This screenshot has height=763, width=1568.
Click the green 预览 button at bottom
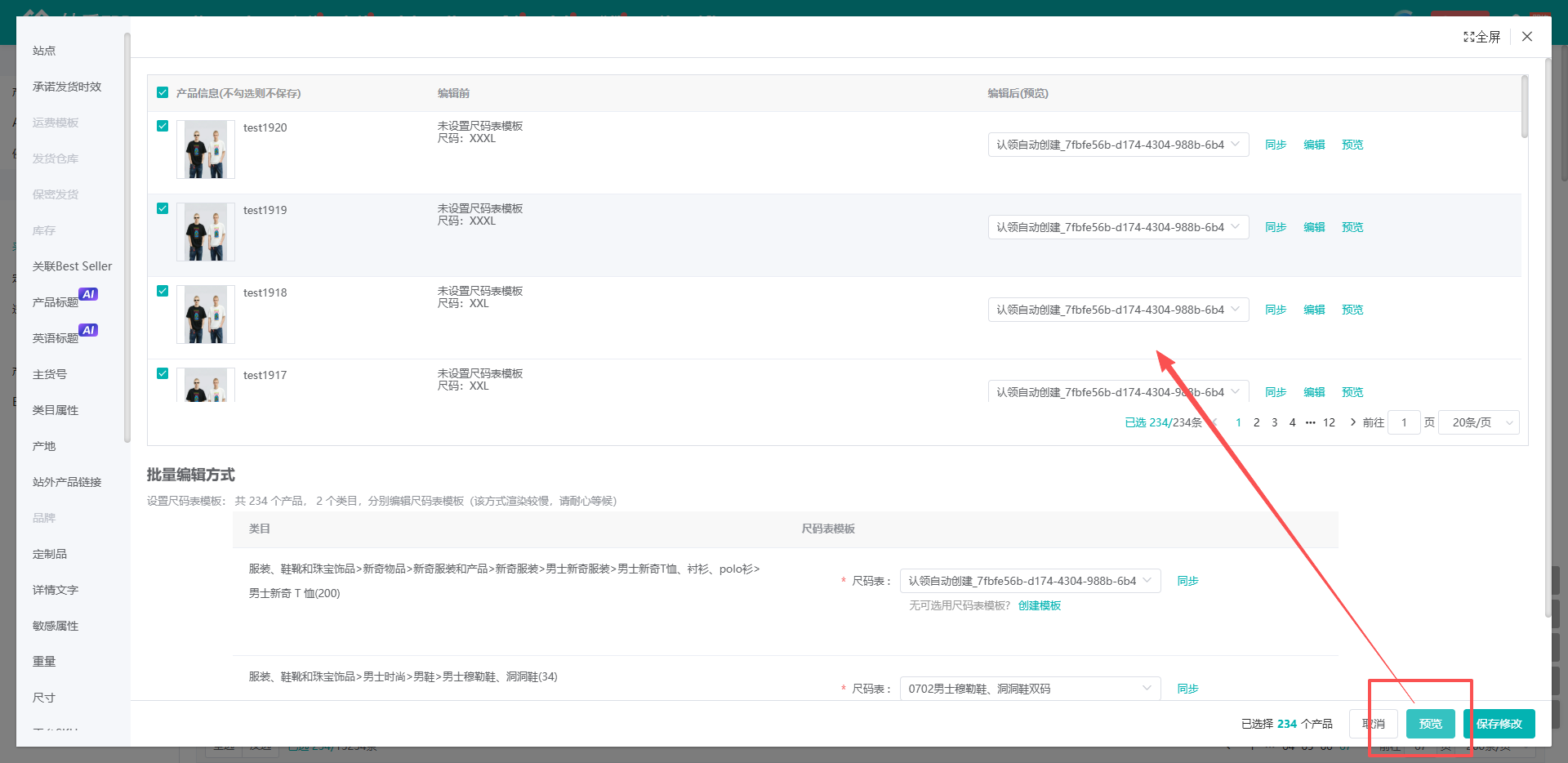coord(1431,724)
